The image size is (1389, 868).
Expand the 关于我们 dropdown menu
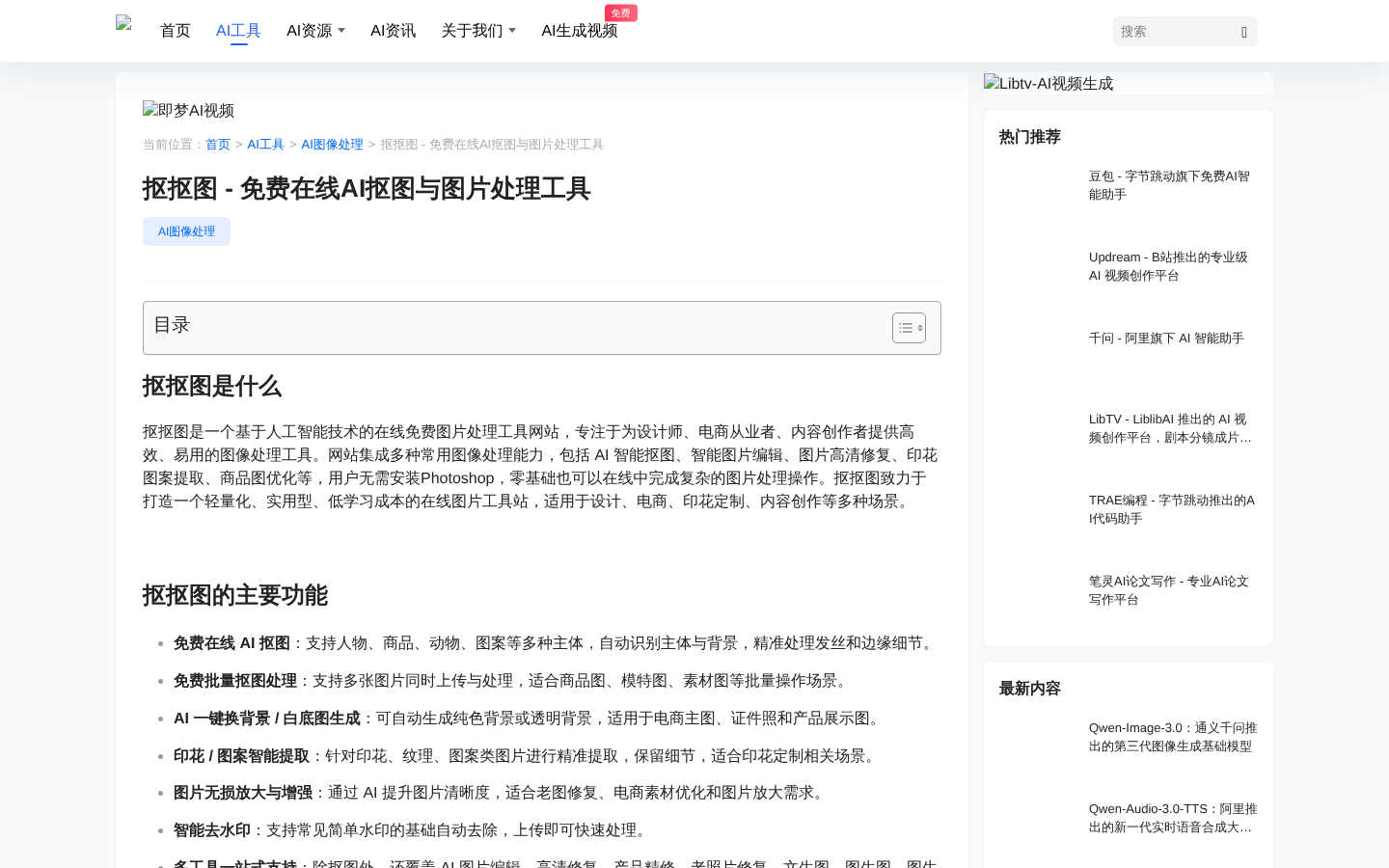click(478, 31)
